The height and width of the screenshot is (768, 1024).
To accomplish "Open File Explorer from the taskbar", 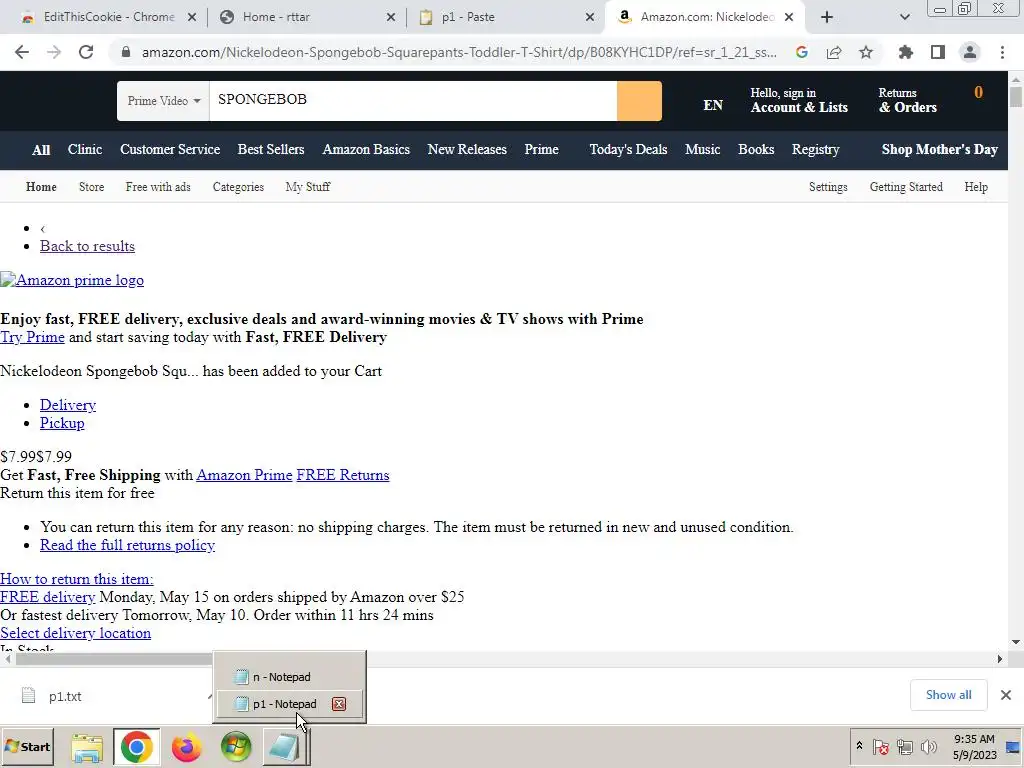I will tap(87, 747).
